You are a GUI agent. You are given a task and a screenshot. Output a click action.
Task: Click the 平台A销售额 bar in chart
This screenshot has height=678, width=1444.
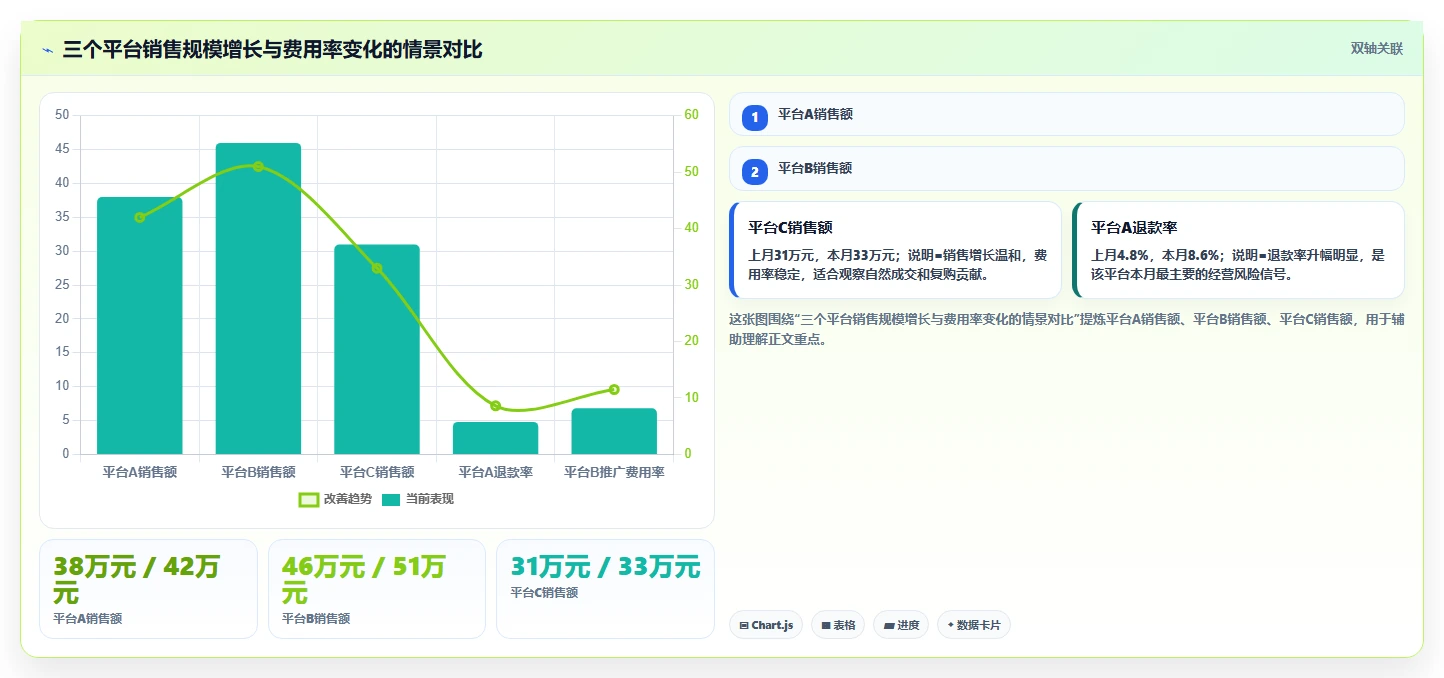[139, 326]
